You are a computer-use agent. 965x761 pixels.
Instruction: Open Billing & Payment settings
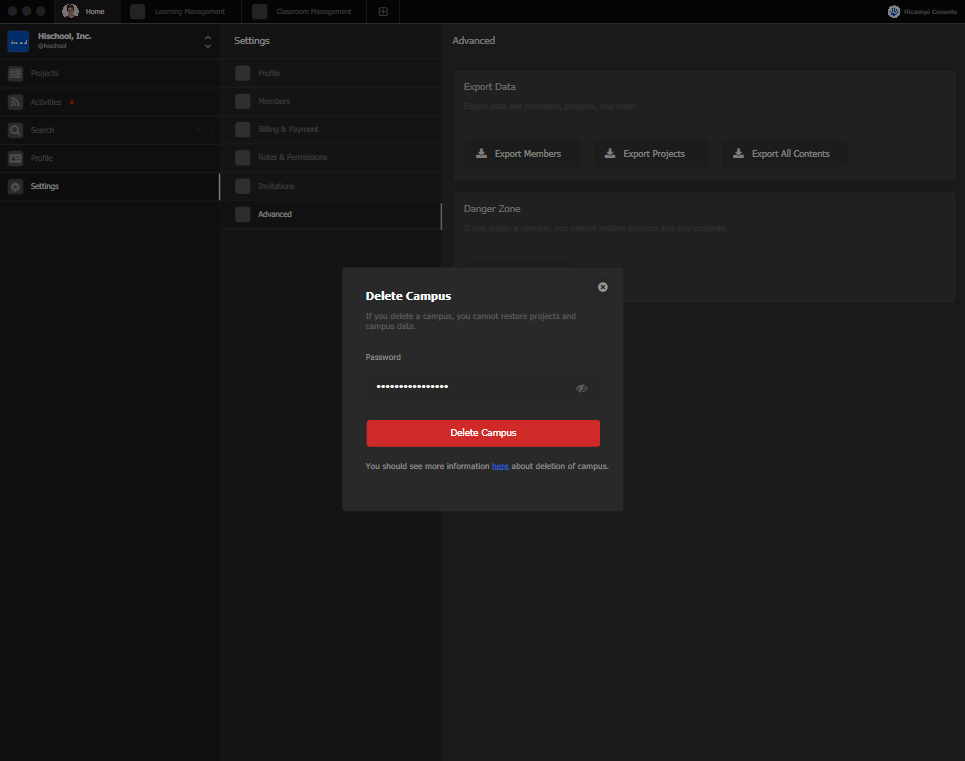[x=288, y=130]
